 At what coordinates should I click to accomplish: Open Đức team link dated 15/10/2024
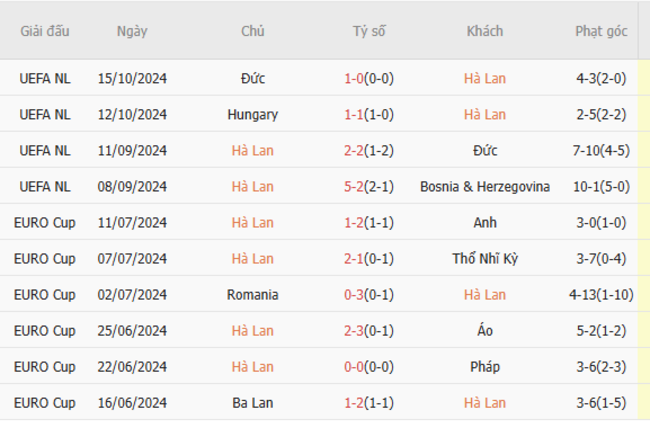coord(253,78)
